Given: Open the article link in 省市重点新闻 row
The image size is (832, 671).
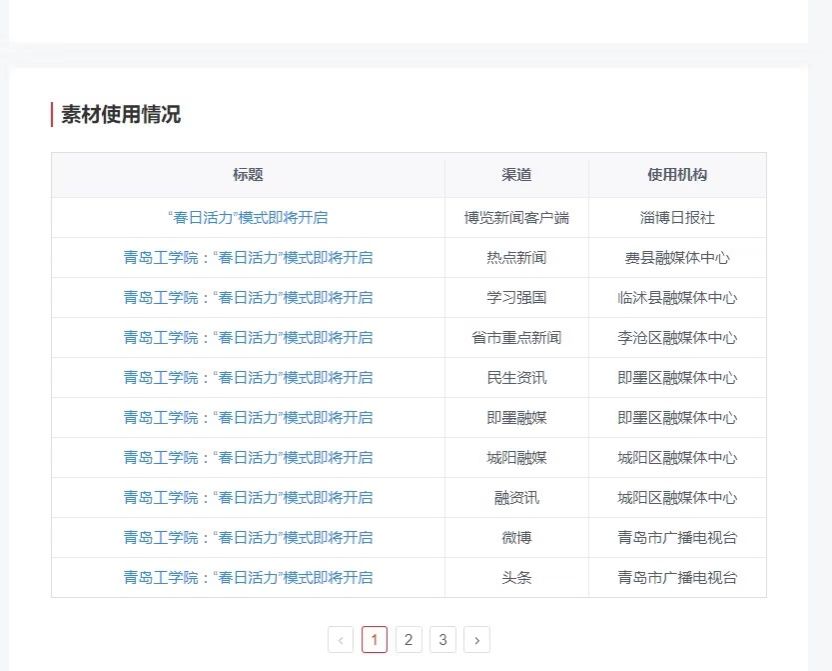Looking at the screenshot, I should click(x=248, y=337).
